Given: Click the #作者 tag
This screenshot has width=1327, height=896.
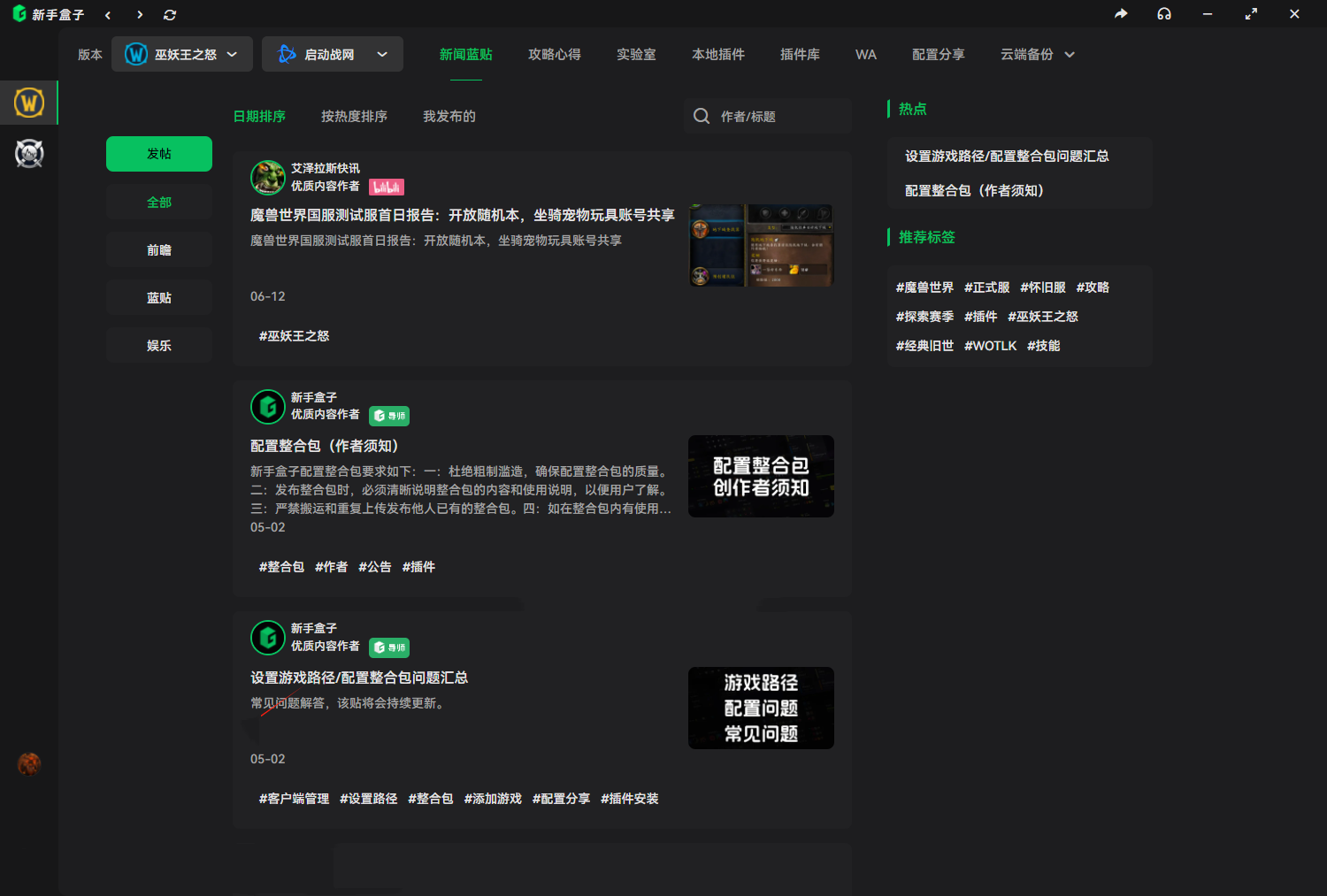Looking at the screenshot, I should pos(331,567).
